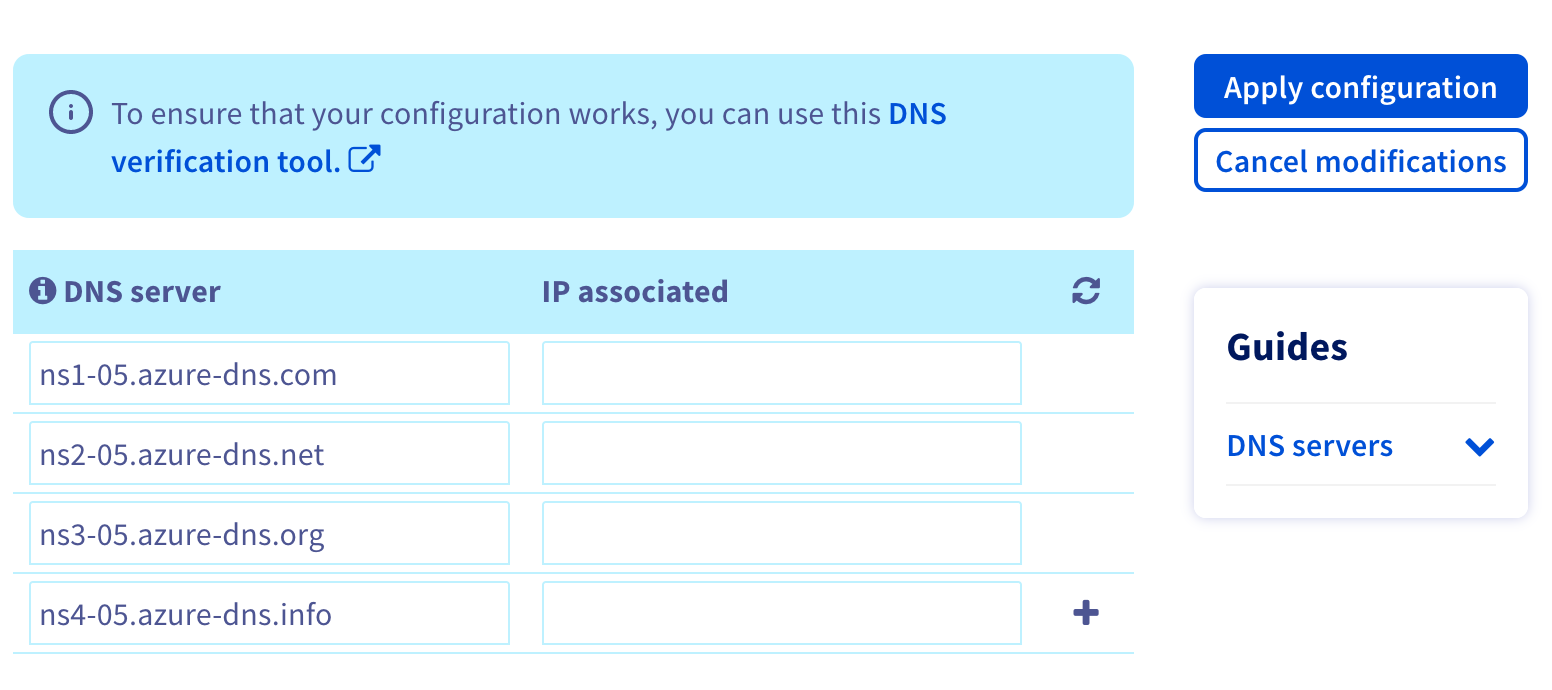Select the refresh arrows to reload IP associations
This screenshot has height=690, width=1552.
(1085, 291)
